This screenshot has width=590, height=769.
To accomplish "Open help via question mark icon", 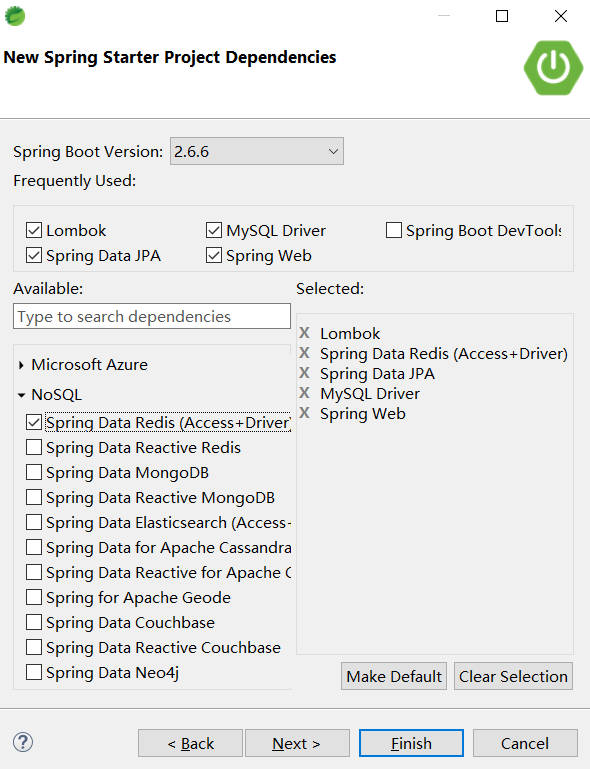I will click(23, 742).
